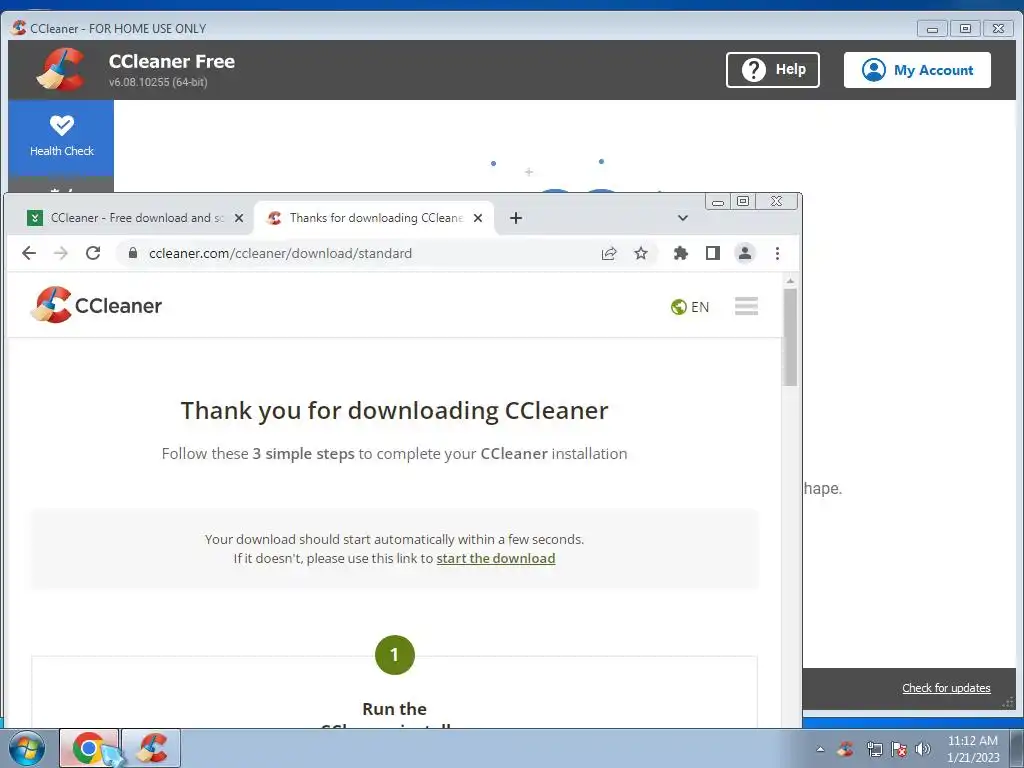Open the website hamburger menu
Viewport: 1024px width, 768px height.
(746, 306)
